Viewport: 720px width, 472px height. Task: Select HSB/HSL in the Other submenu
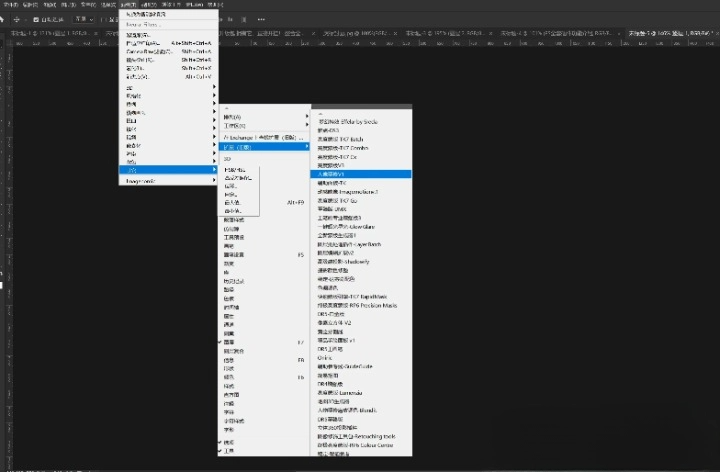(235, 169)
